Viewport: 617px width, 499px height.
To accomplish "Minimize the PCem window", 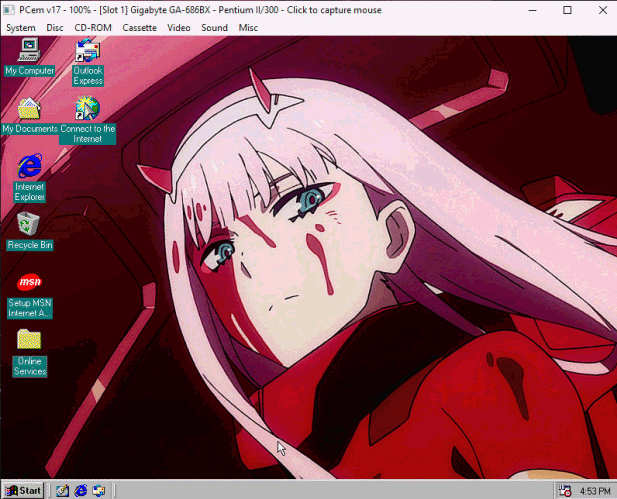I will pyautogui.click(x=532, y=10).
